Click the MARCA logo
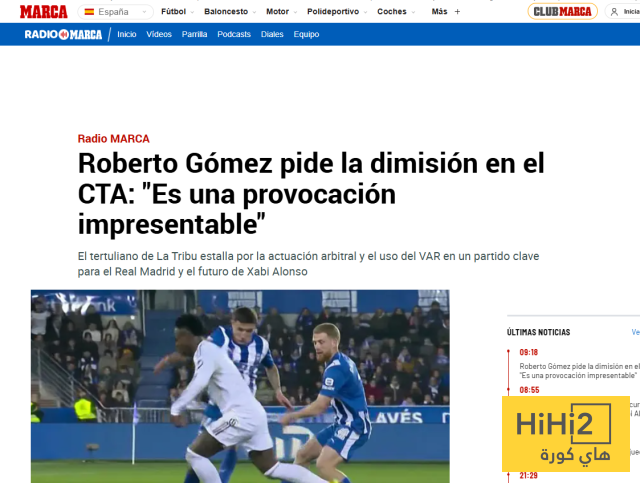Screen dimensions: 640x483 coord(43,11)
